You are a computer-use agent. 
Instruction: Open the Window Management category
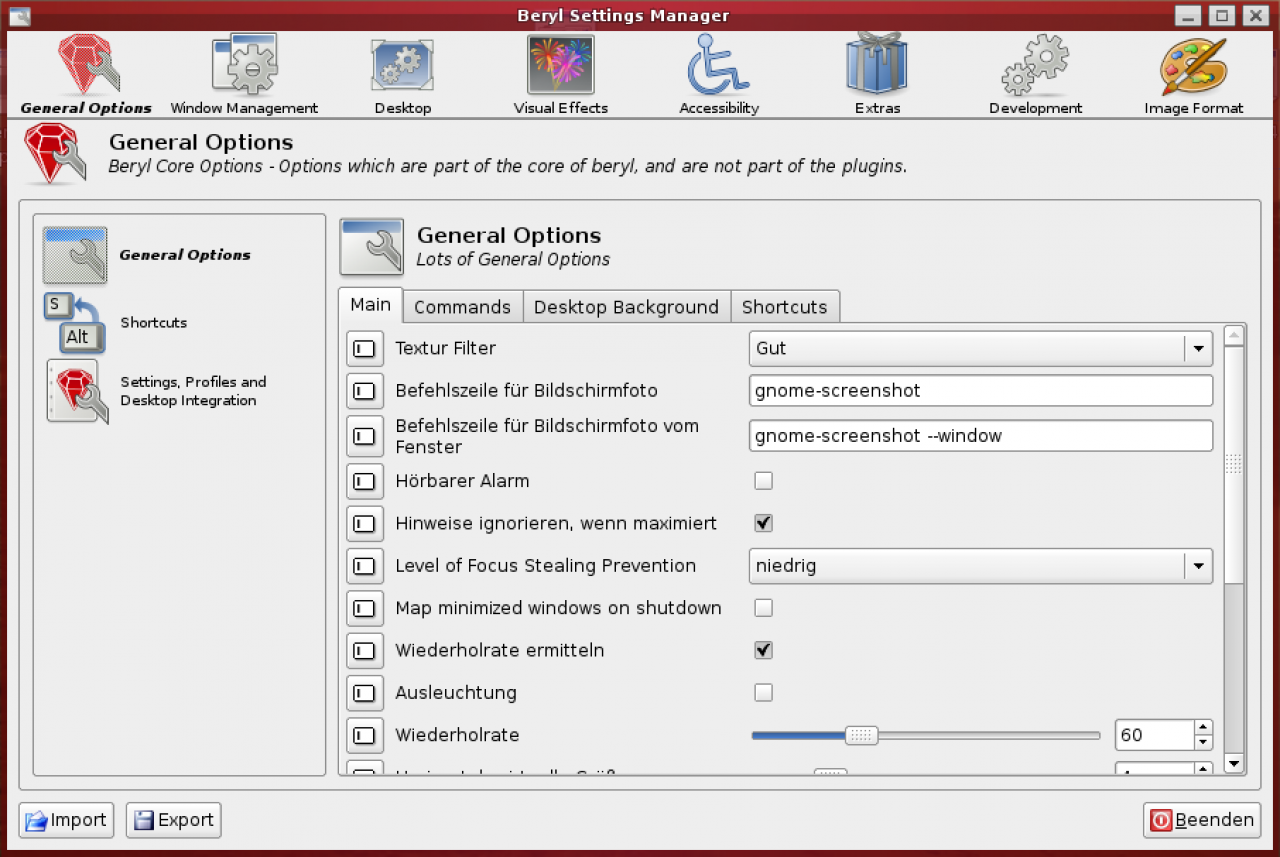(244, 75)
